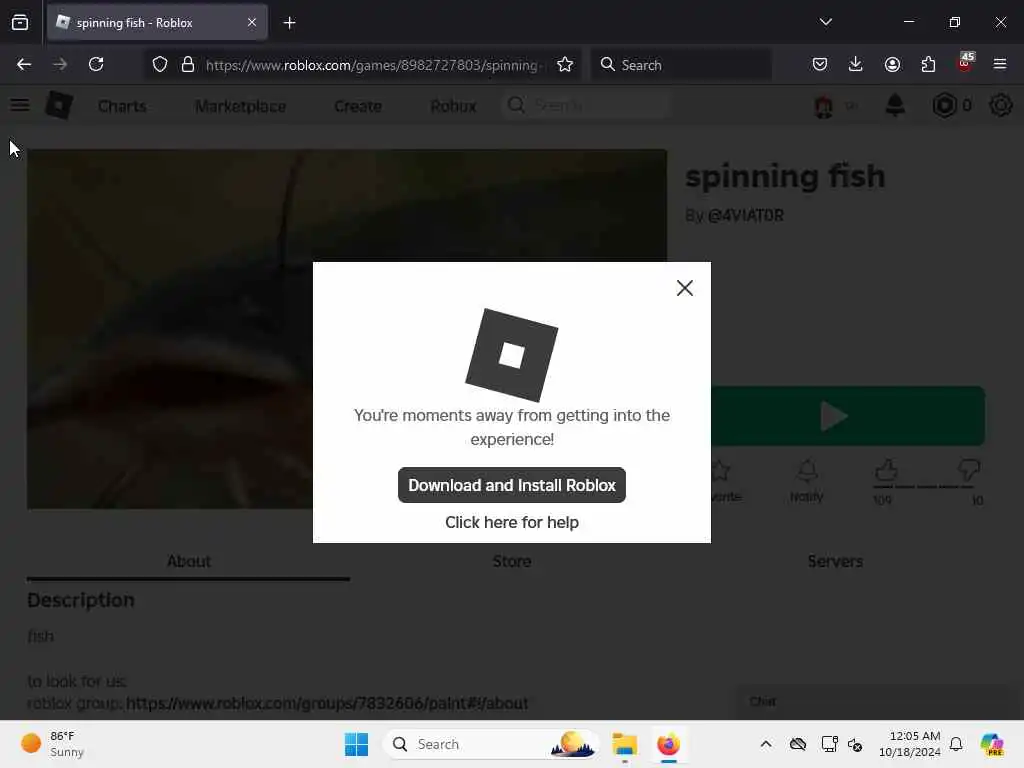Select the spinning fish - Roblox tab
This screenshot has width=1024, height=768.
pos(157,22)
